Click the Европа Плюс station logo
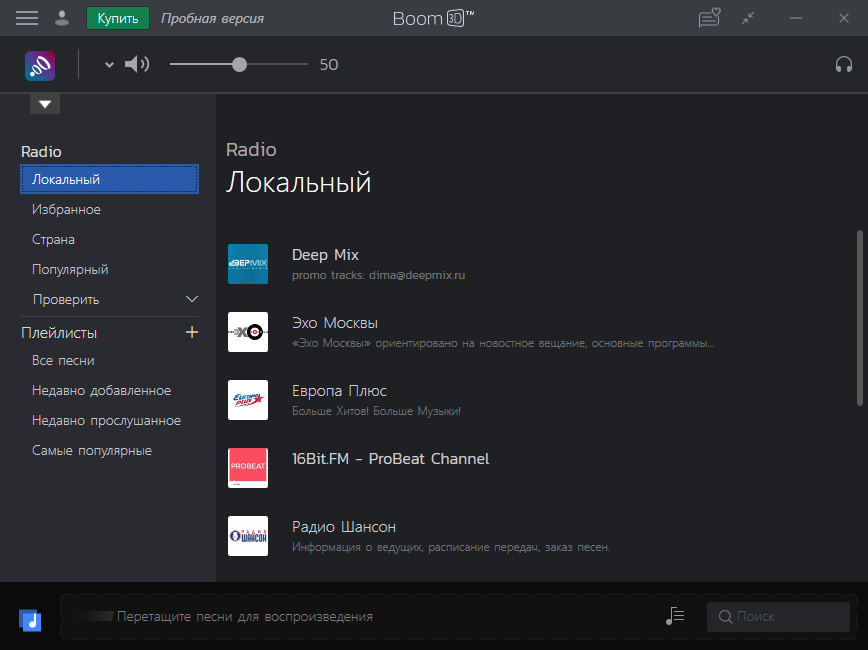This screenshot has height=650, width=868. (x=248, y=400)
